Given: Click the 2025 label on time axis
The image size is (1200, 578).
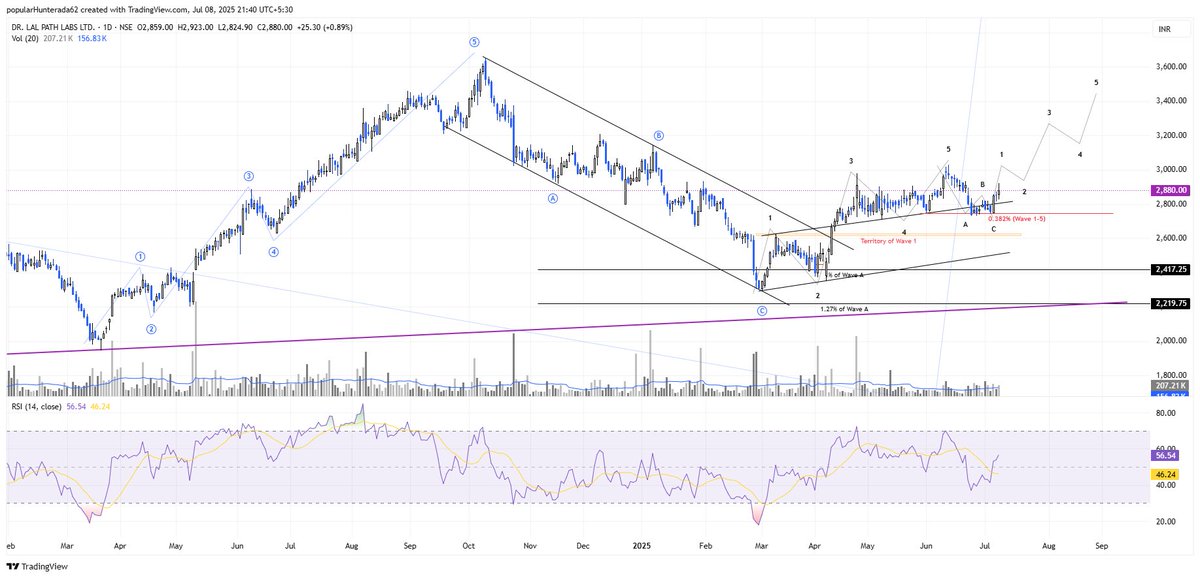Looking at the screenshot, I should click(x=641, y=548).
